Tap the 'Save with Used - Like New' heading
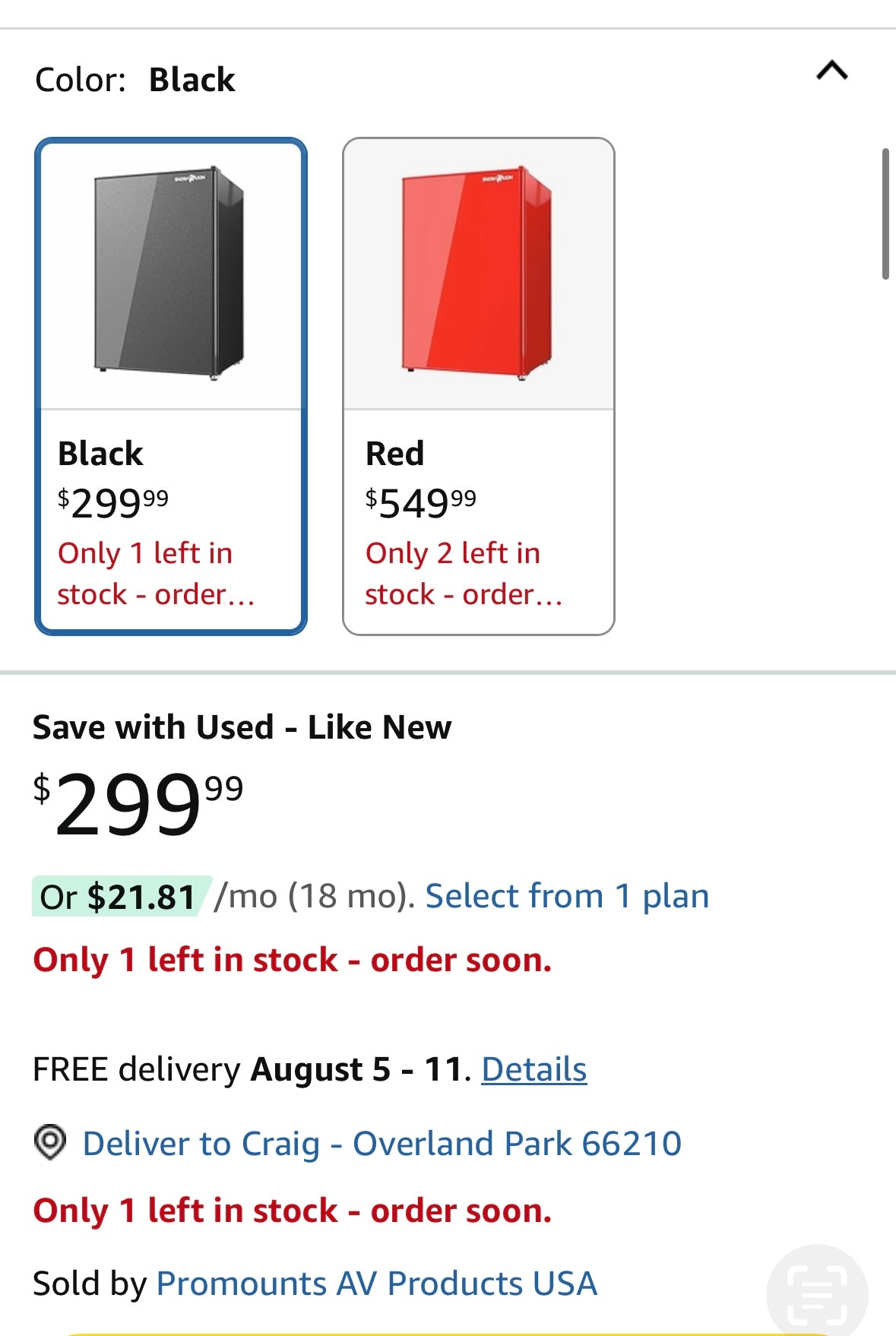Screen dimensions: 896x1336 242,727
